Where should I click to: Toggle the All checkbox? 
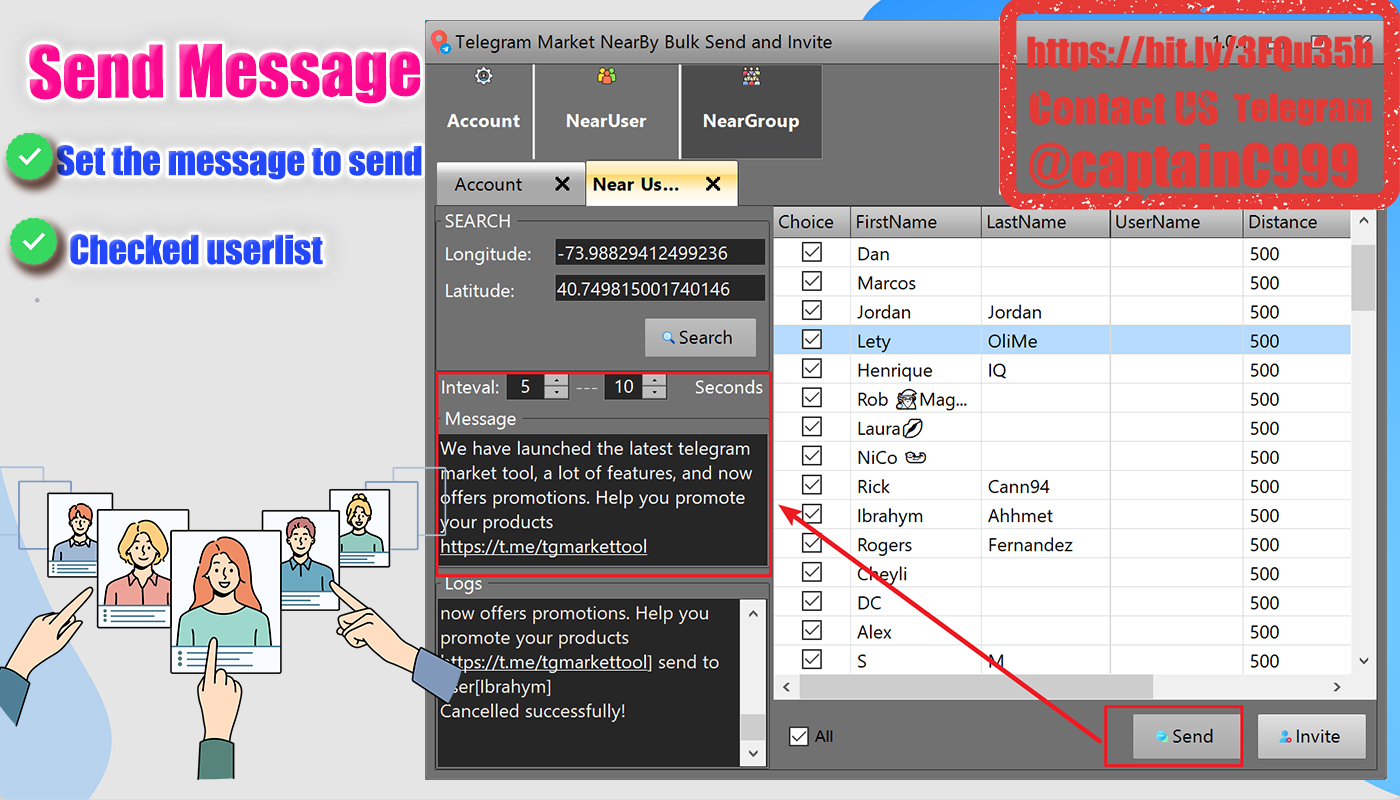point(799,736)
